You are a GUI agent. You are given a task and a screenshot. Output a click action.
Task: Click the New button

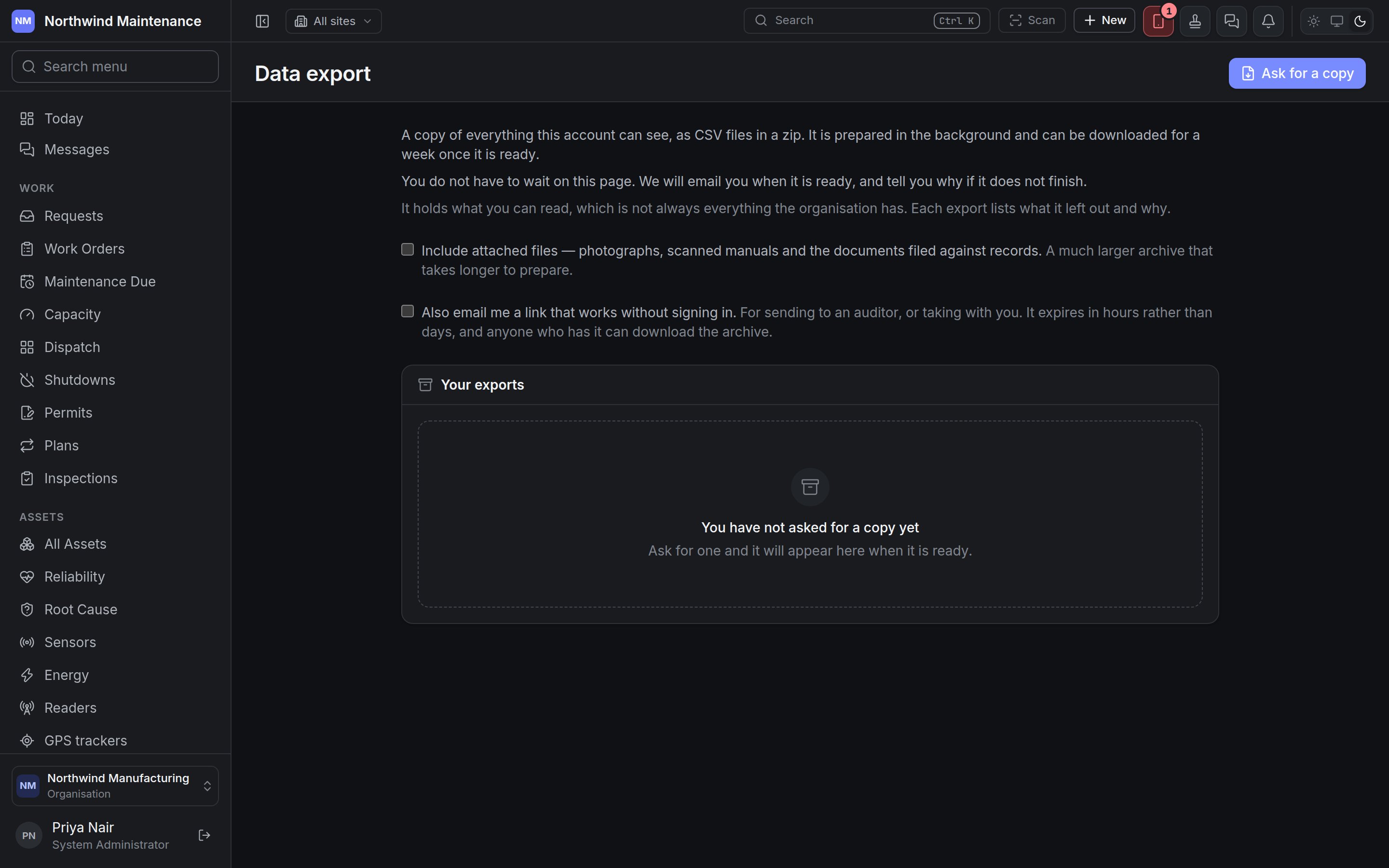coord(1104,21)
